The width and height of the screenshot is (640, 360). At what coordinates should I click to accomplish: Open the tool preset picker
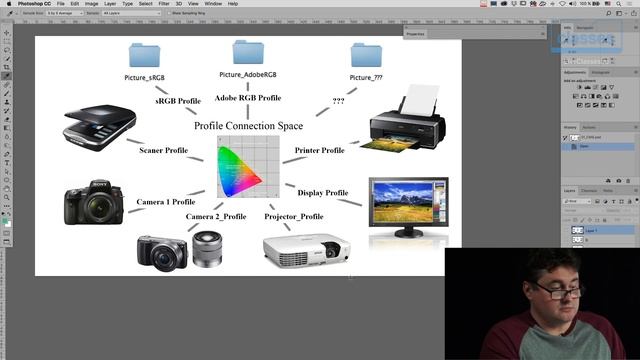(x=12, y=13)
